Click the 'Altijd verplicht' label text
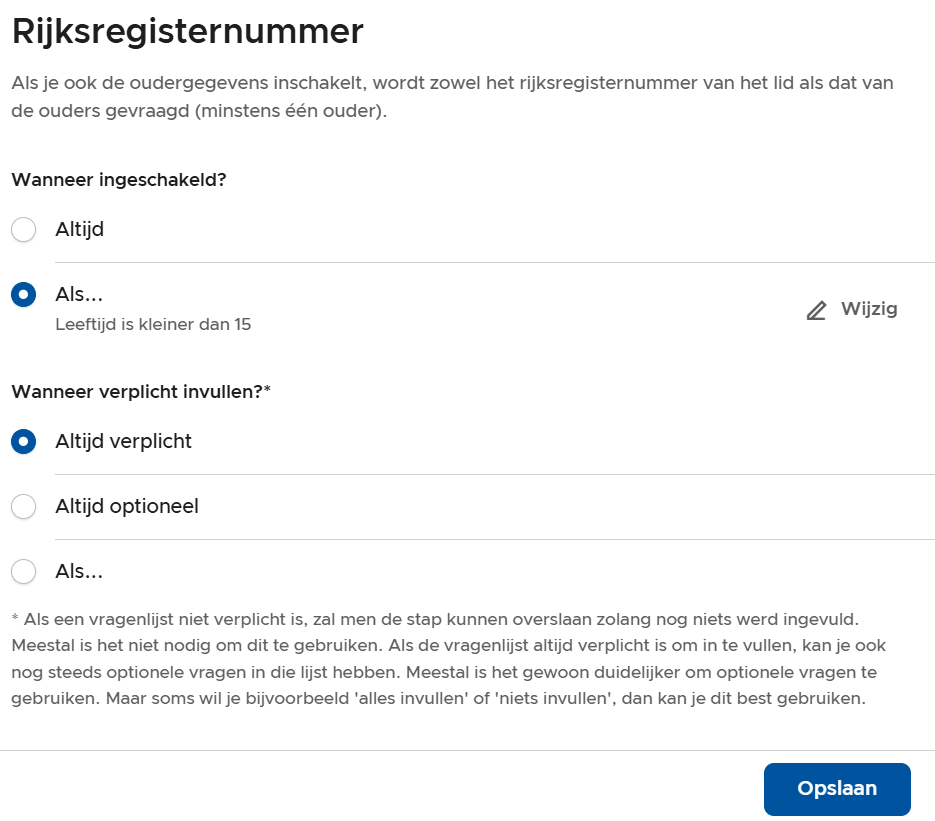The width and height of the screenshot is (935, 821). [123, 441]
